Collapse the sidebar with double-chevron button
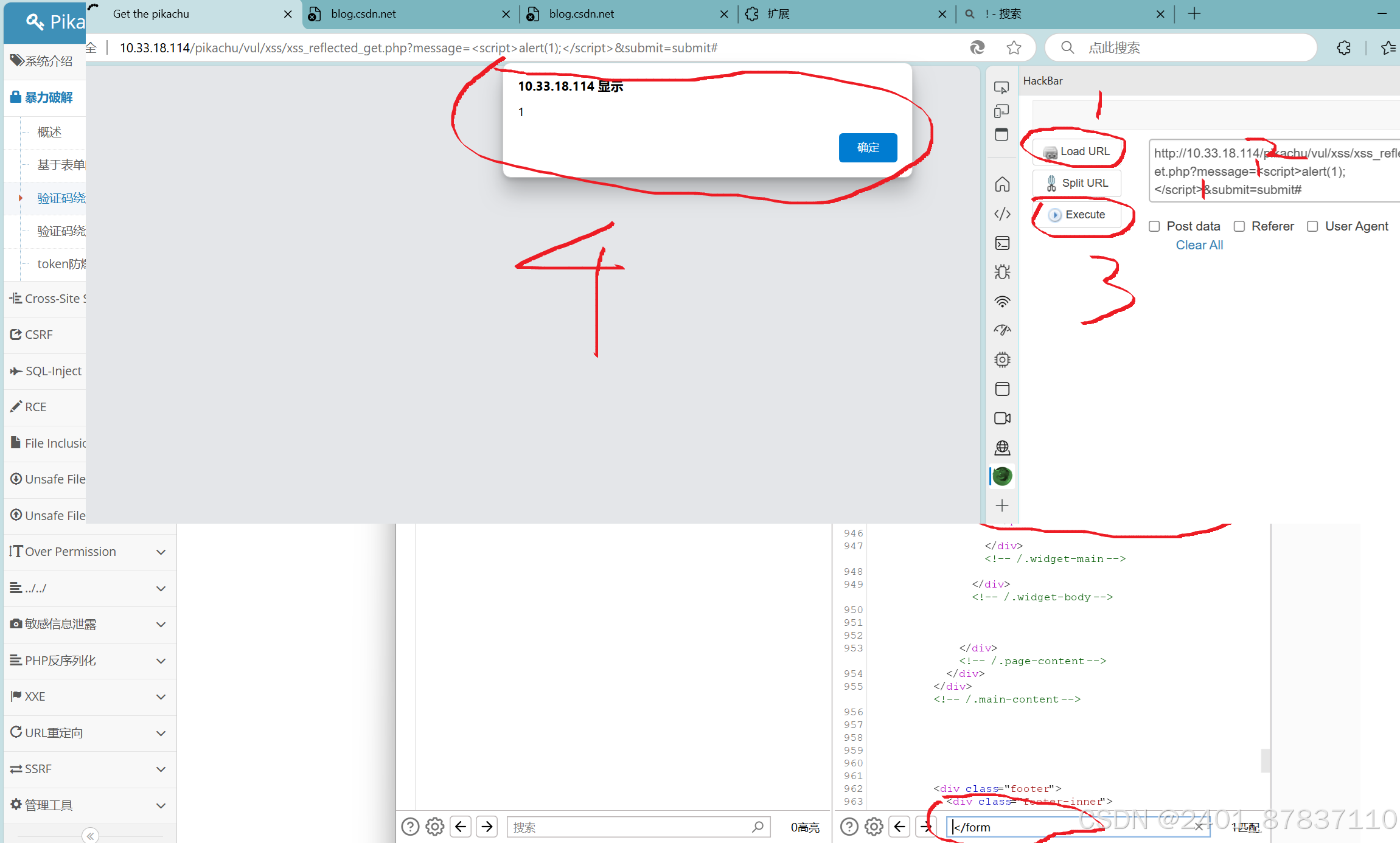The width and height of the screenshot is (1400, 843). point(90,836)
